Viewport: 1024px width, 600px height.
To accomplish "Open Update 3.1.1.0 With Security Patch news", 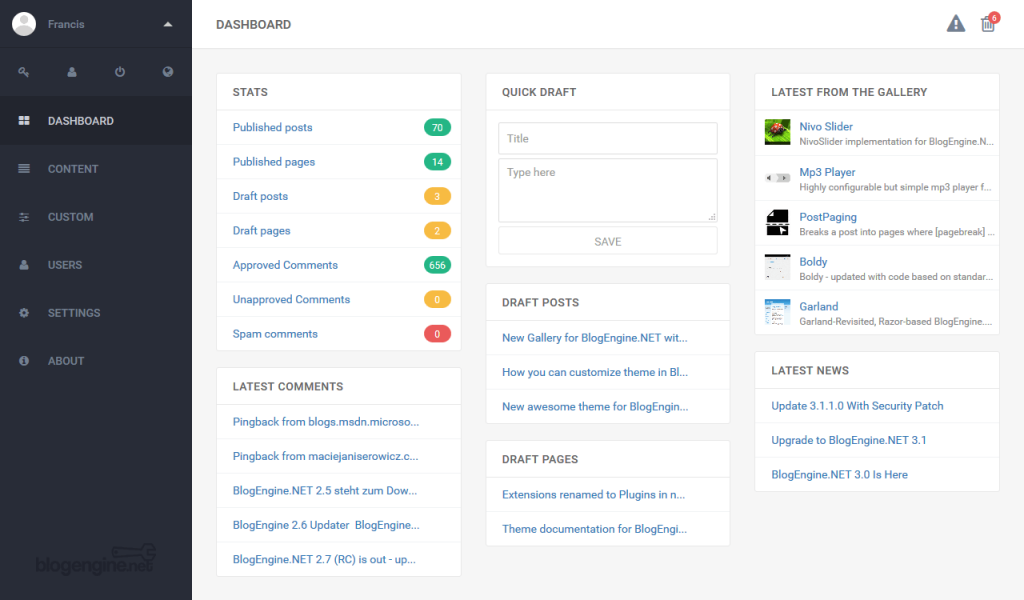I will click(857, 405).
